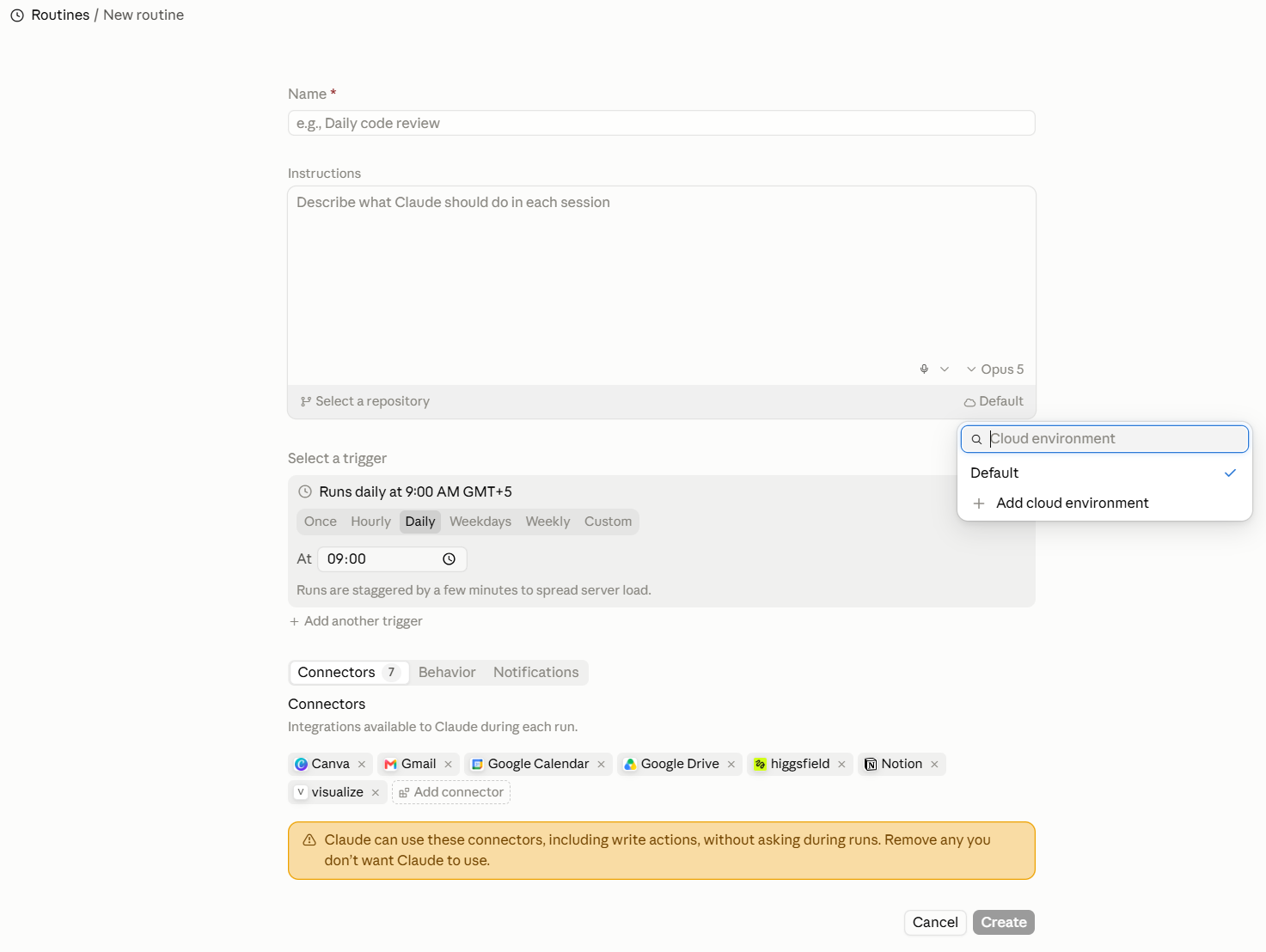
Task: Click the Routines clock icon in breadcrumb
Action: point(17,15)
